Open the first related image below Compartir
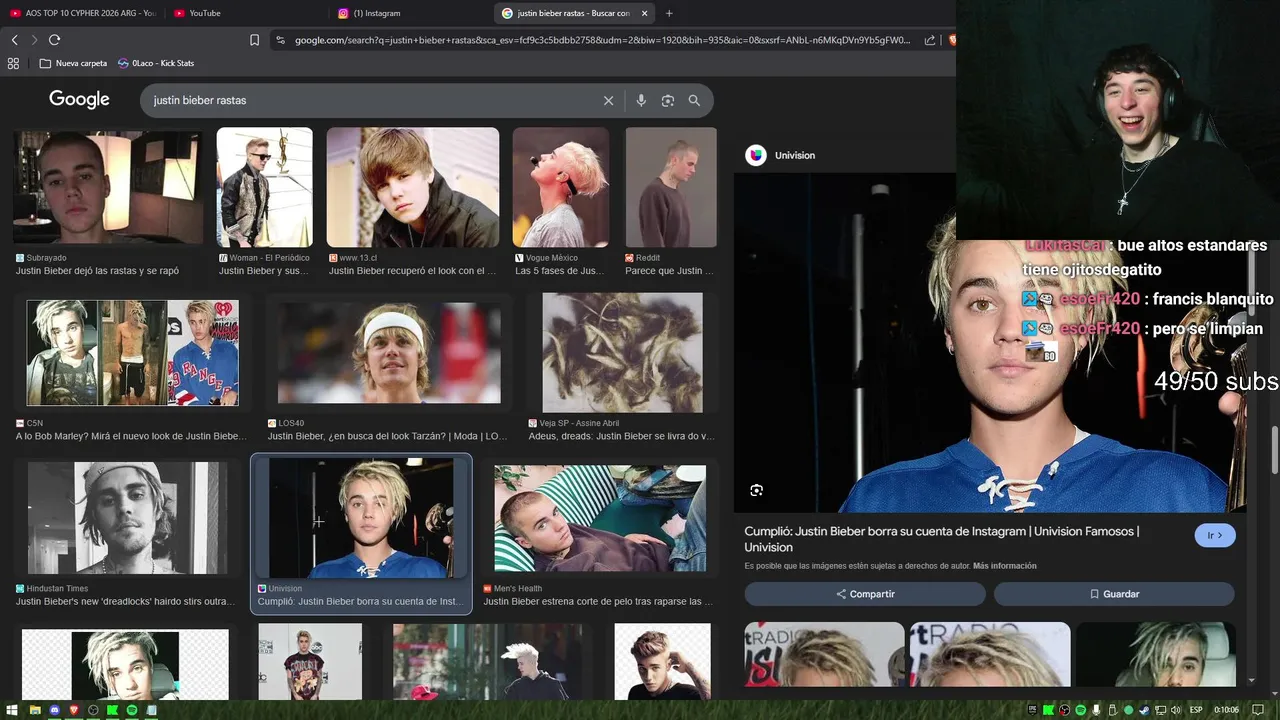The height and width of the screenshot is (720, 1280). (824, 654)
